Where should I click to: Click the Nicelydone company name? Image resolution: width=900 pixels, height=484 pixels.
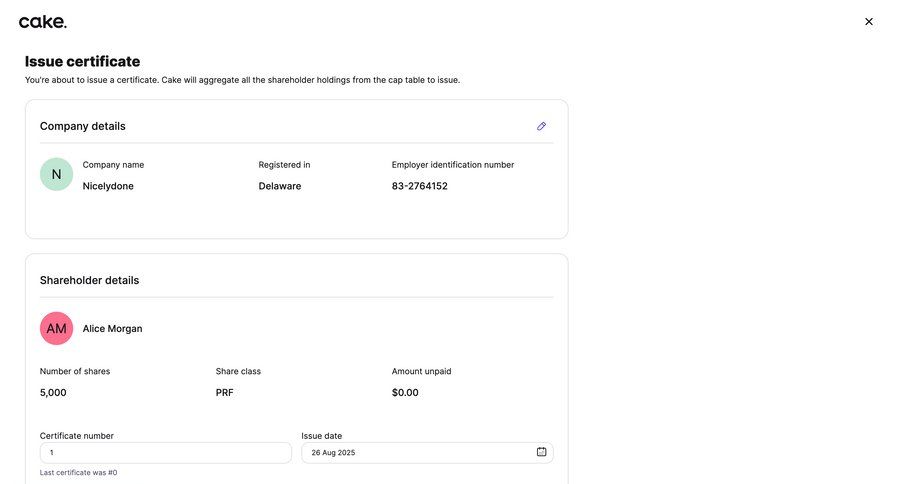tap(108, 186)
